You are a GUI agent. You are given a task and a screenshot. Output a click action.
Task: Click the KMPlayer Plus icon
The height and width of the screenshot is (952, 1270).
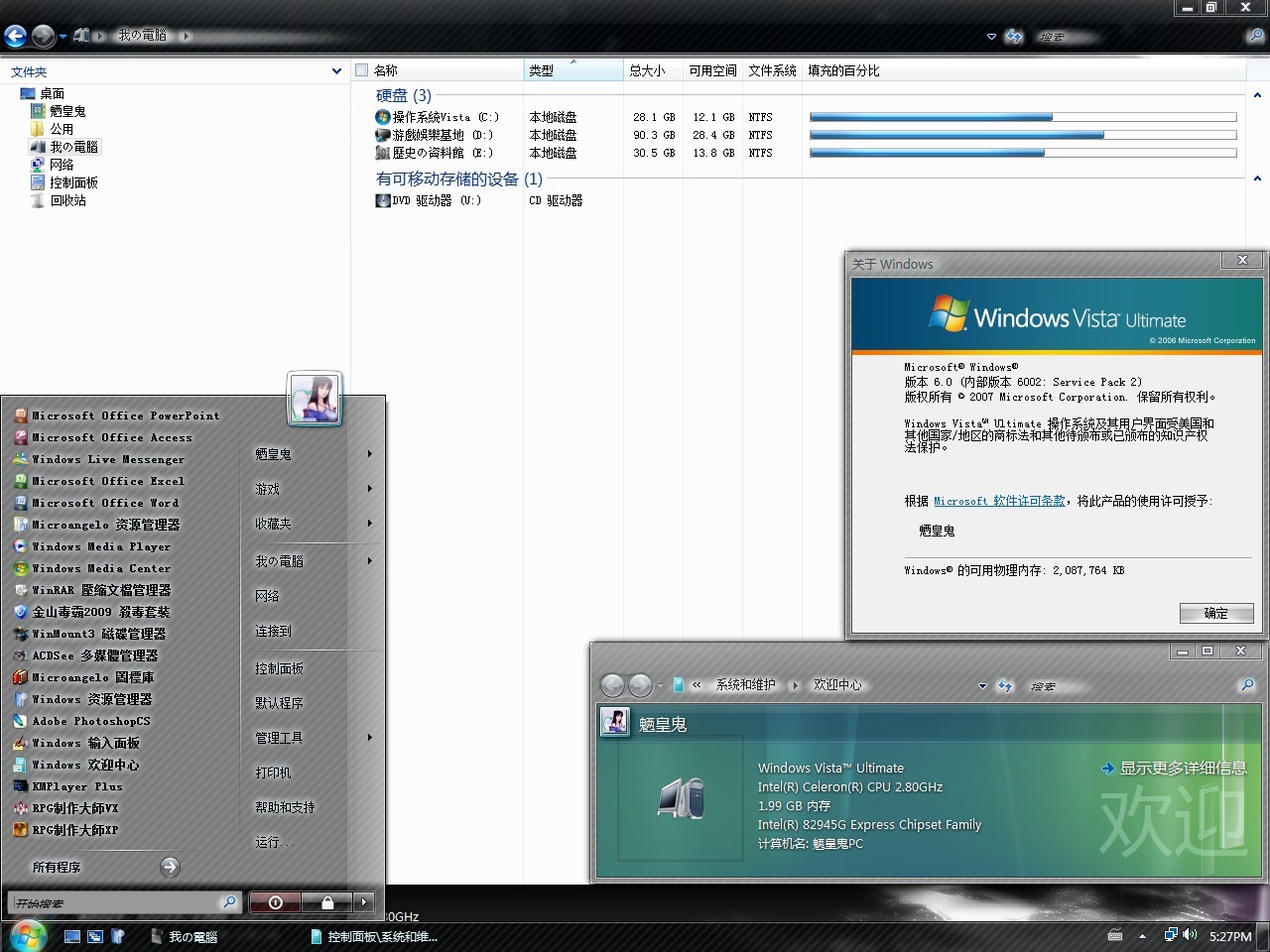[x=20, y=786]
